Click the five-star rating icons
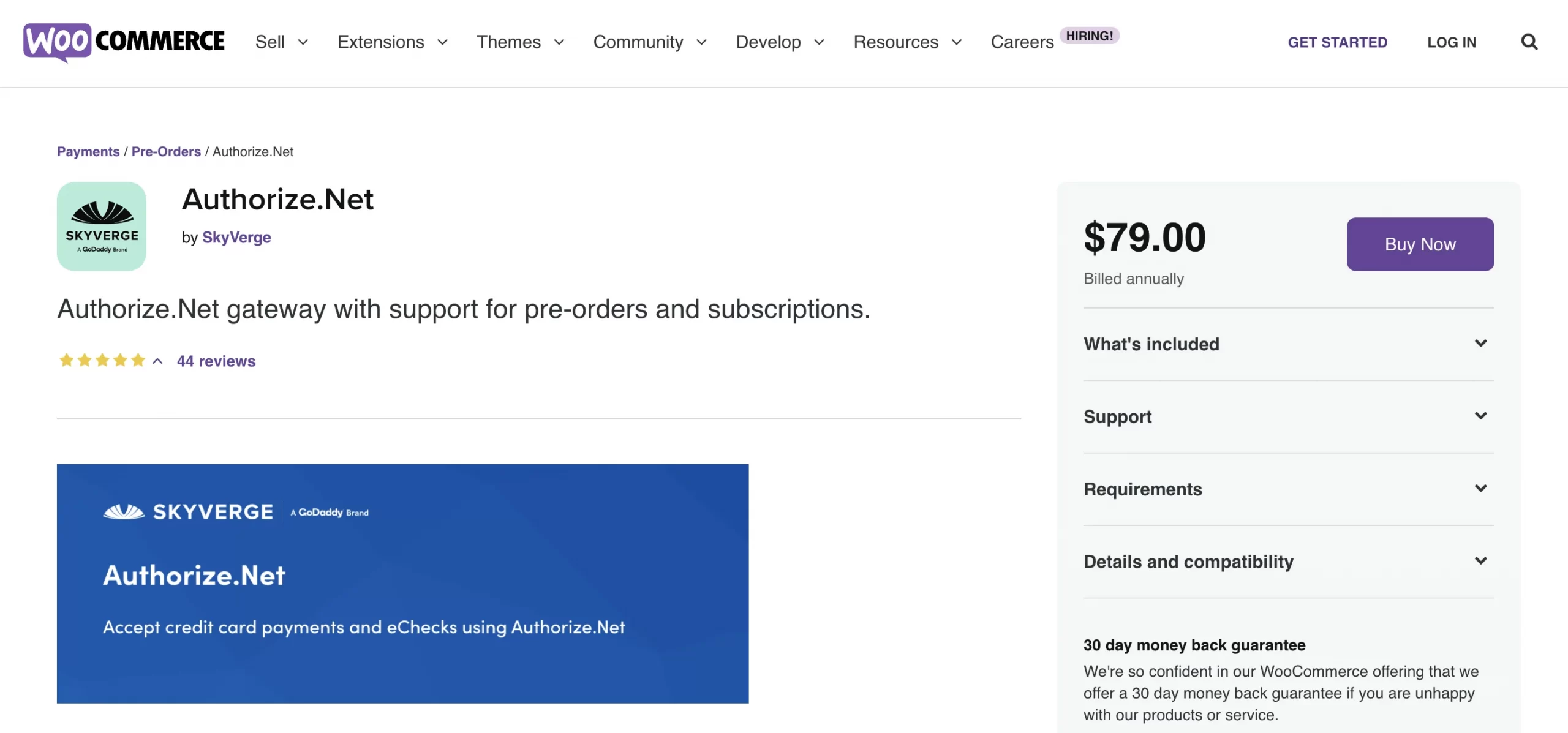1568x733 pixels. (102, 361)
